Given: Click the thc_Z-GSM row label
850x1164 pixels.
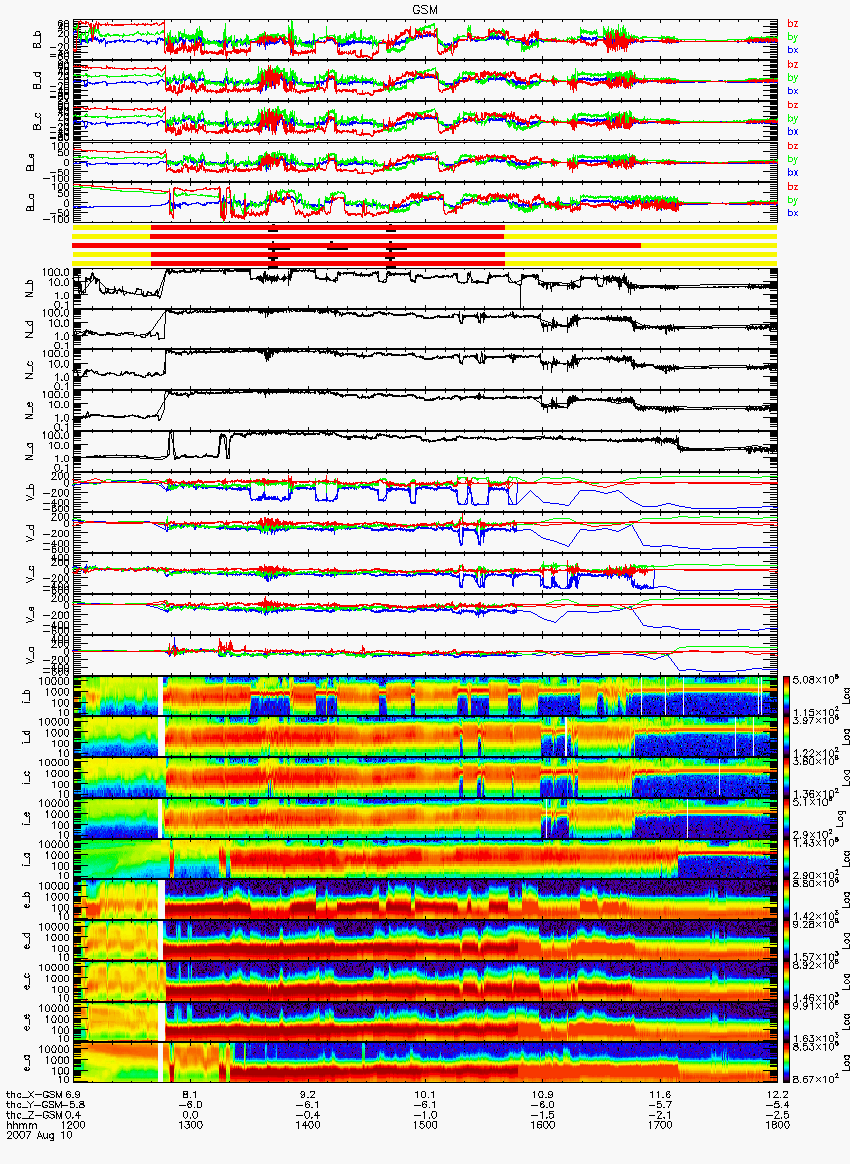Looking at the screenshot, I should point(34,1115).
